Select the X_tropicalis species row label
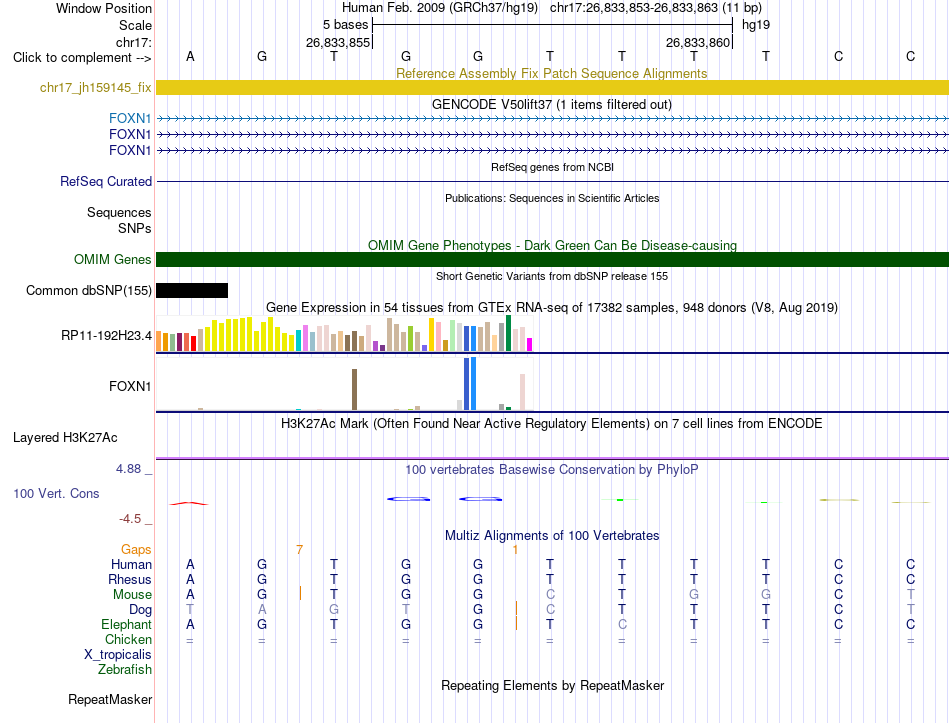This screenshot has width=950, height=723. pos(118,655)
